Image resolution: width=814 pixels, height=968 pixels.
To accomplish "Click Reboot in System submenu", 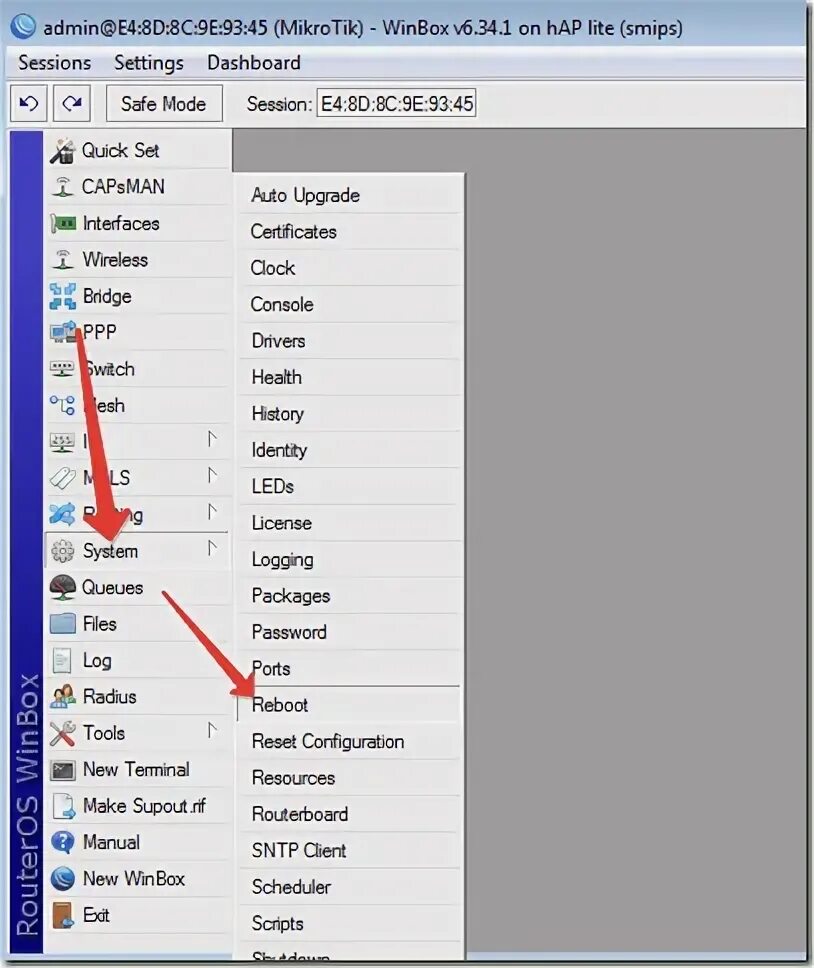I will pos(349,705).
